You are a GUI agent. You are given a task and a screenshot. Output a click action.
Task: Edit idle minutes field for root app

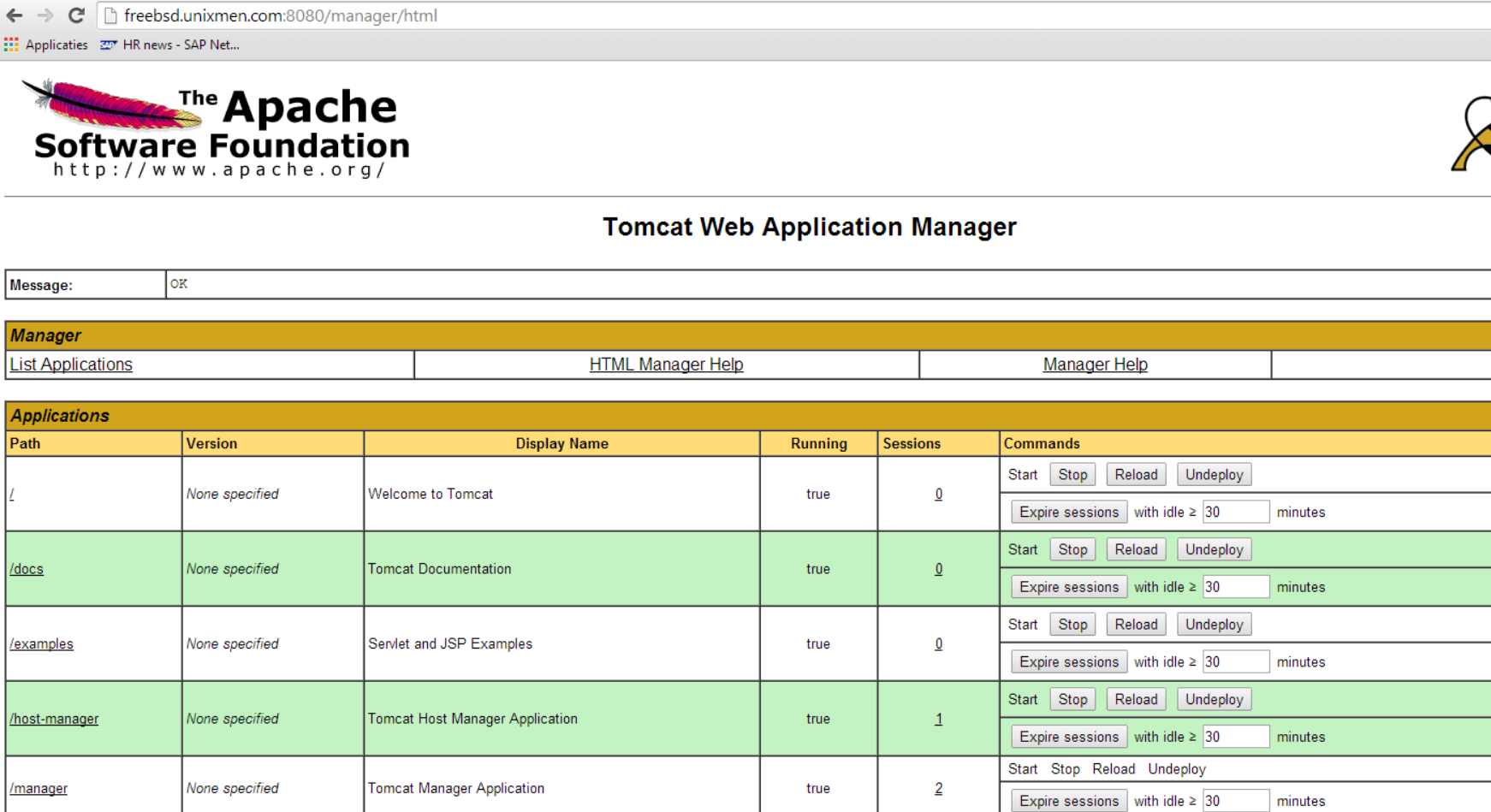click(x=1235, y=513)
